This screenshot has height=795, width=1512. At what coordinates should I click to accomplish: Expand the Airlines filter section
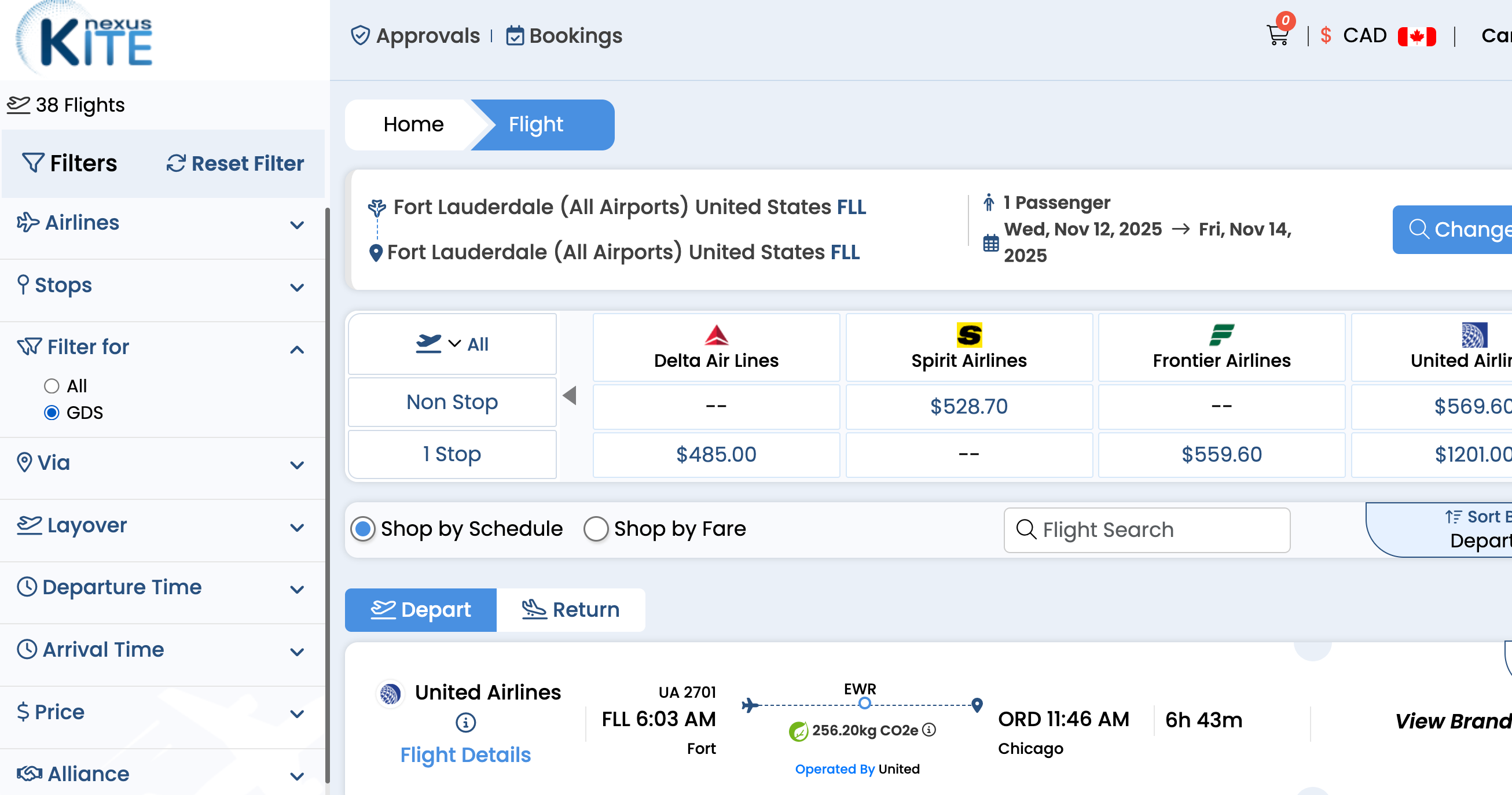297,224
